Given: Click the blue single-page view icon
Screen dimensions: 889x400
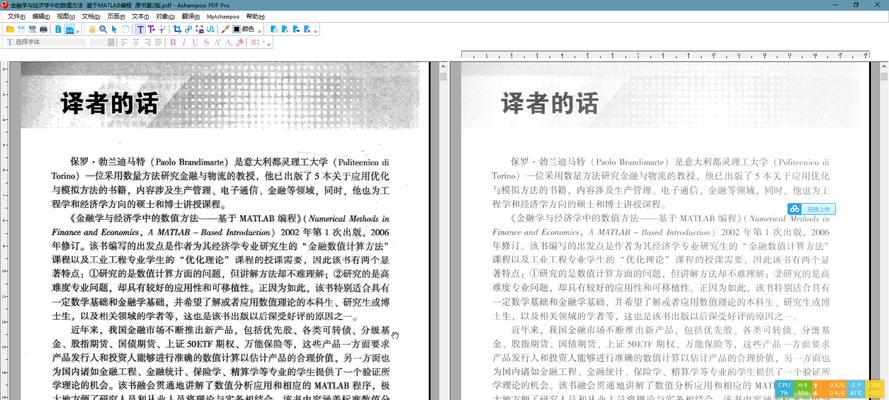Looking at the screenshot, I should (x=58, y=29).
